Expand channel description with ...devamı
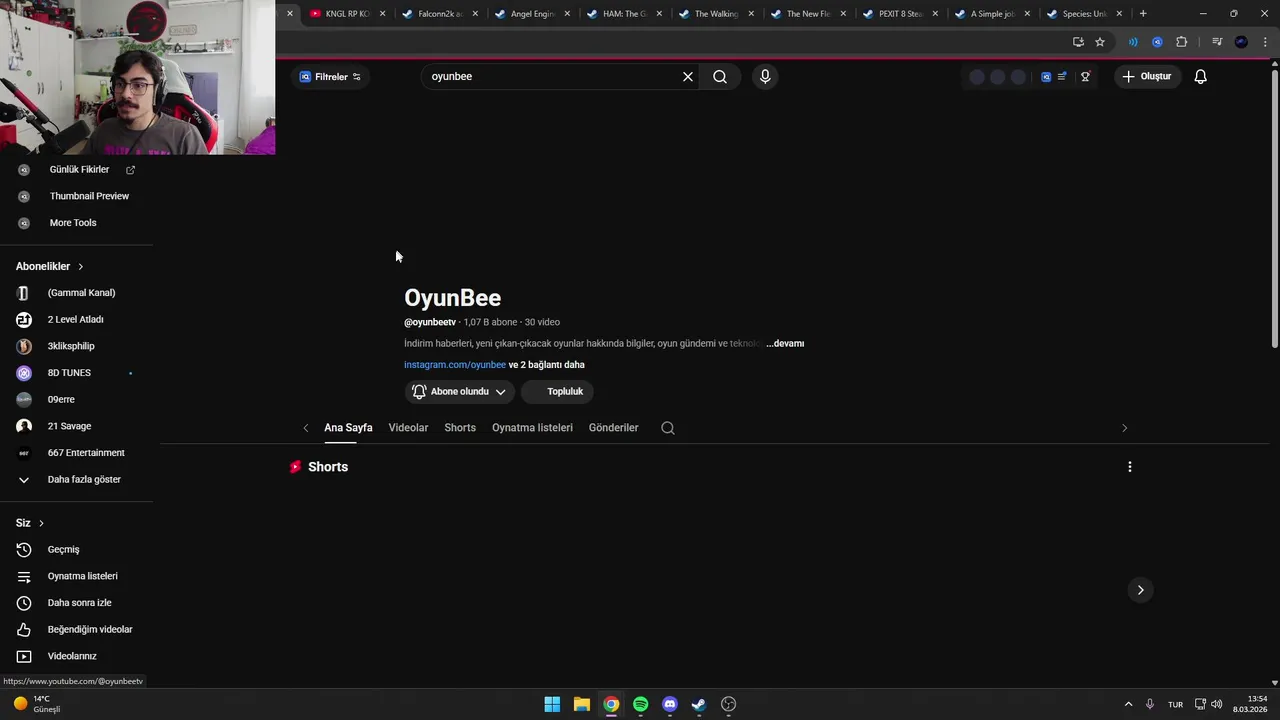The image size is (1280, 720). click(785, 344)
